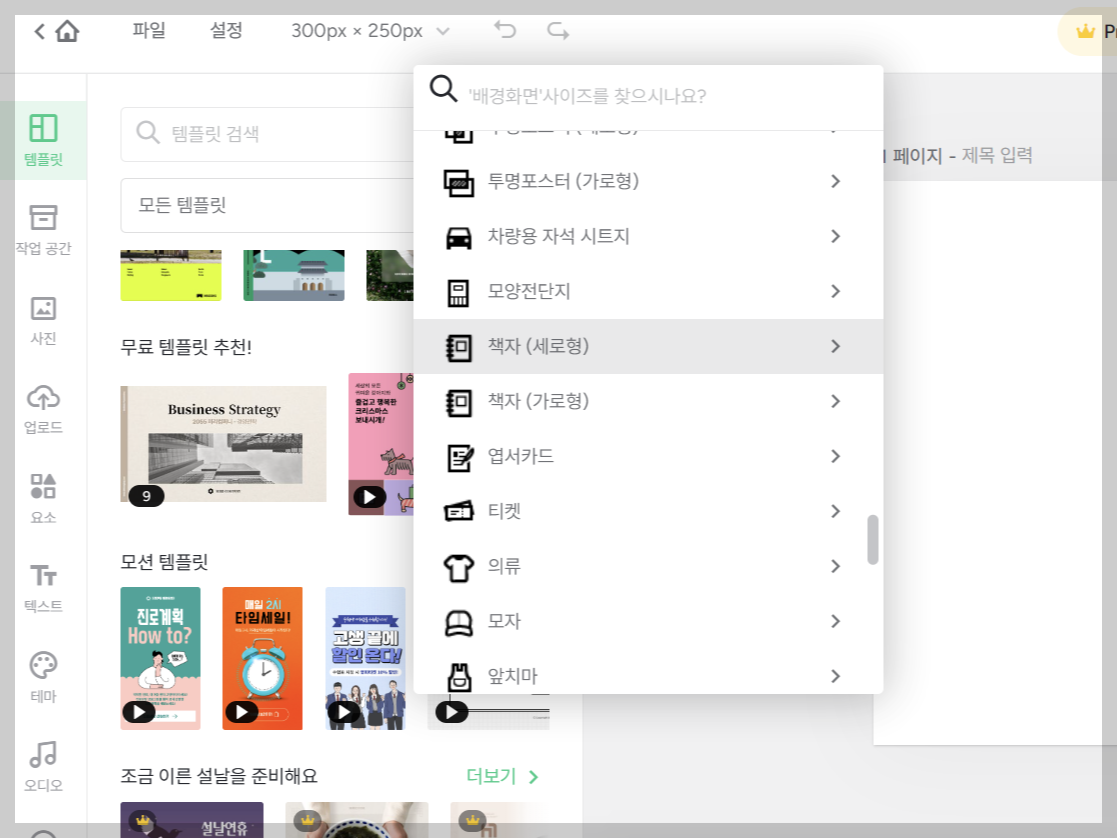
Task: Open the 진로계획 How to? motion template
Action: click(x=160, y=658)
